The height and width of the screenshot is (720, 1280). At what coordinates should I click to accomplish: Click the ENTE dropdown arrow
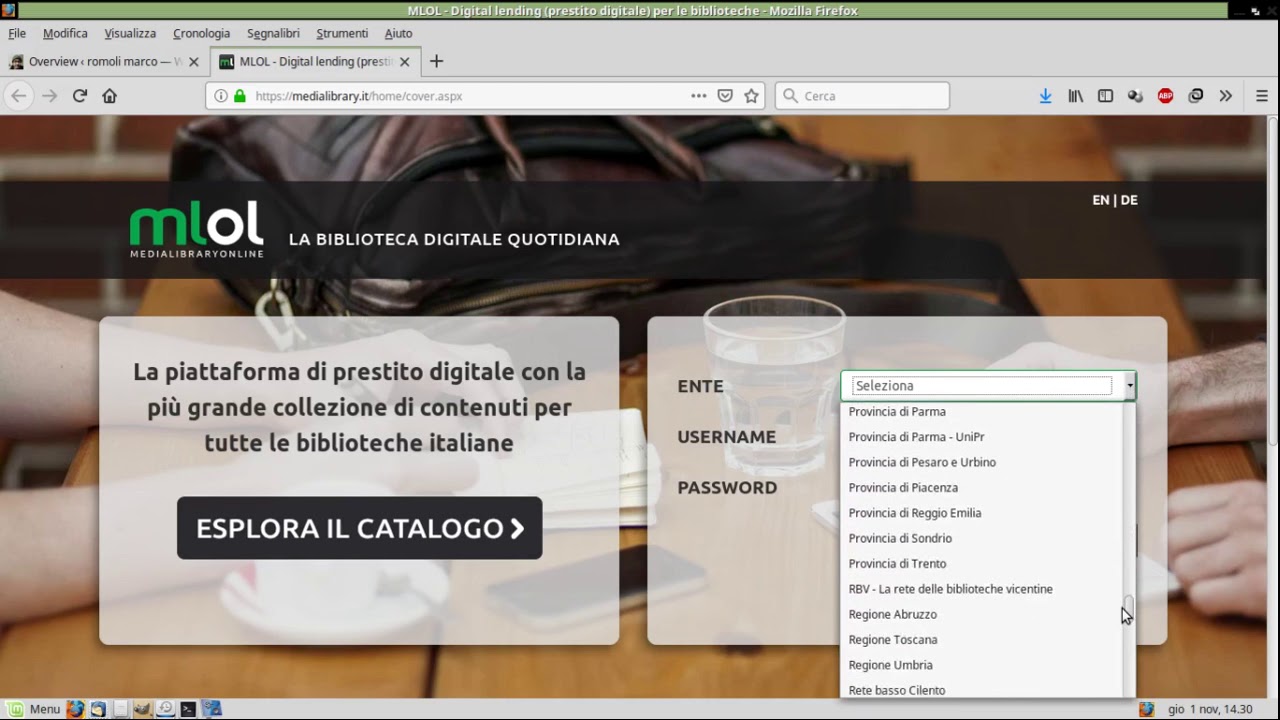1130,385
